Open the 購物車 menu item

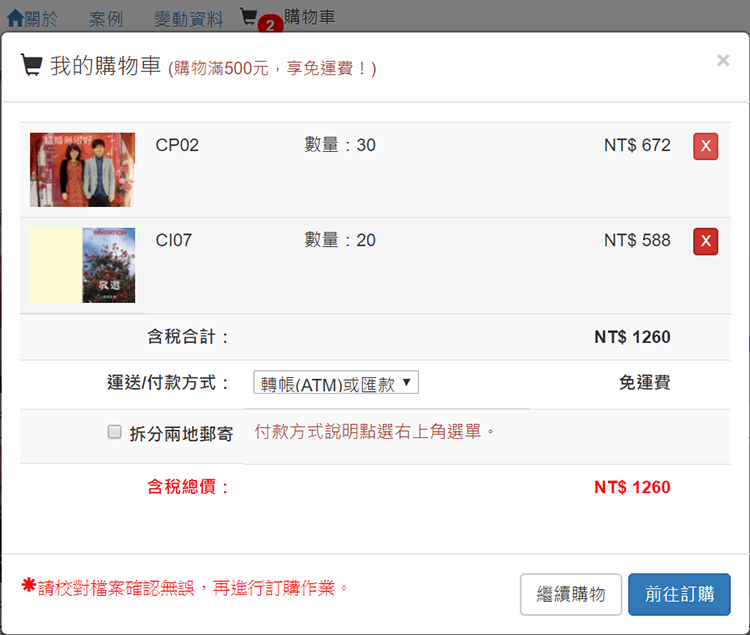click(x=310, y=16)
